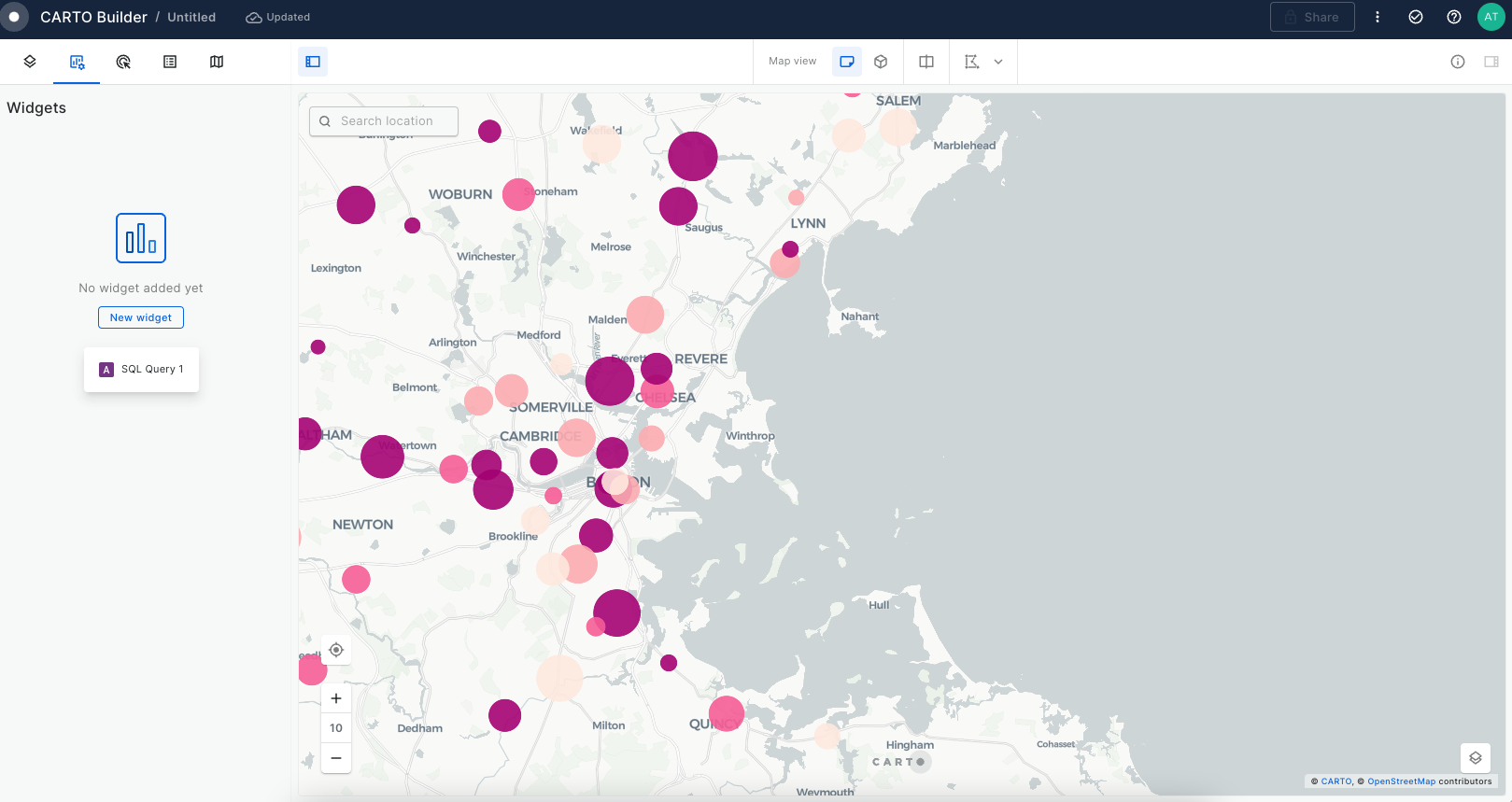Open the AT user avatar menu
1512x802 pixels.
point(1491,17)
